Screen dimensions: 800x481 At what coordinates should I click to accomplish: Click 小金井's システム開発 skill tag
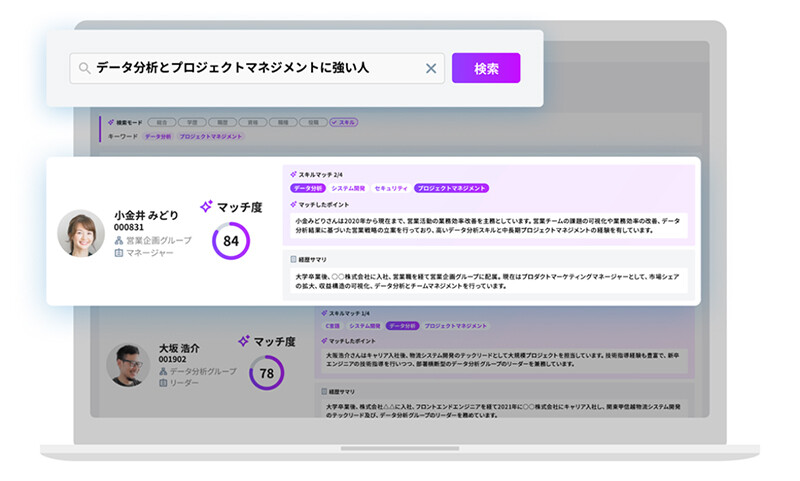click(348, 188)
